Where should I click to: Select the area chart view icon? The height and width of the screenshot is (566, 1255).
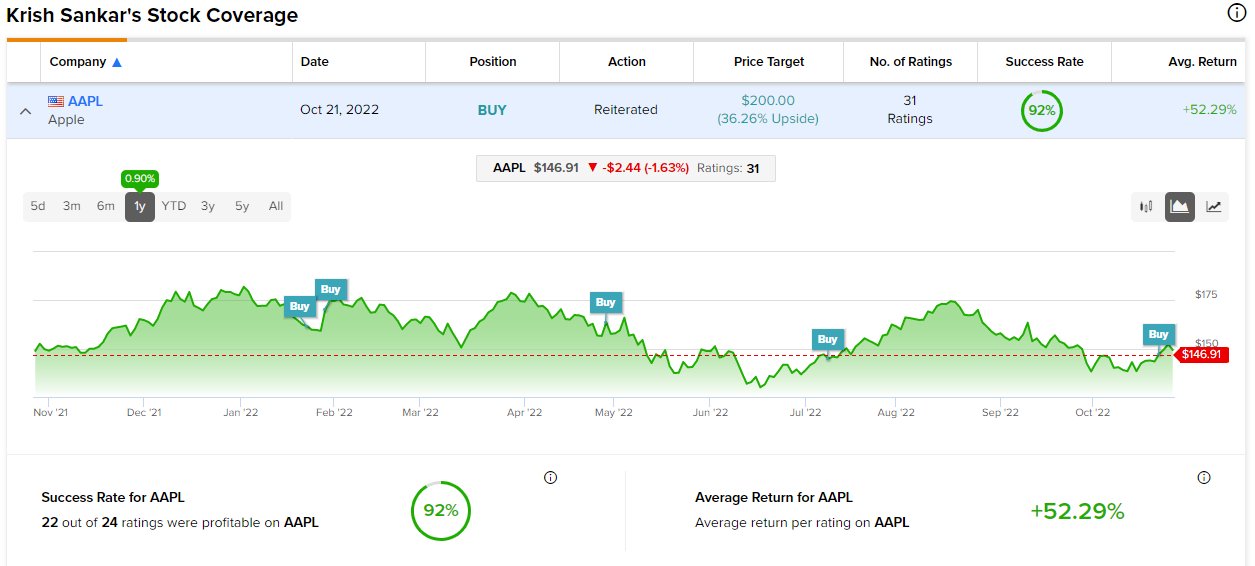point(1180,207)
